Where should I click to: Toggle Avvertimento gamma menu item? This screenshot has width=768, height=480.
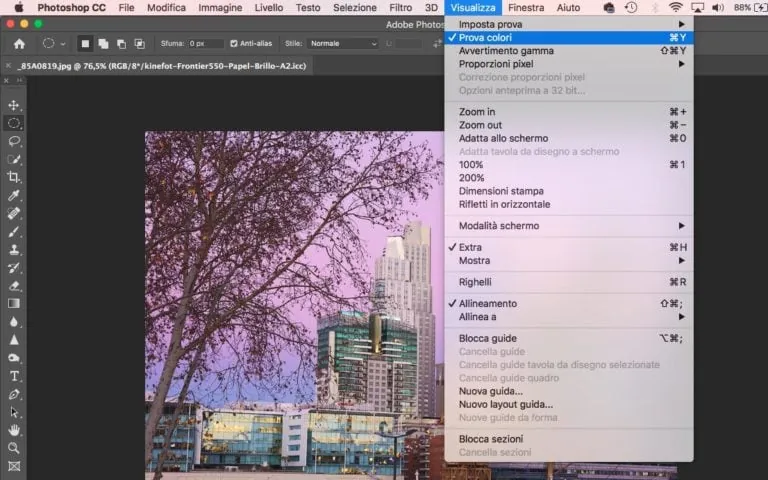[x=569, y=51]
